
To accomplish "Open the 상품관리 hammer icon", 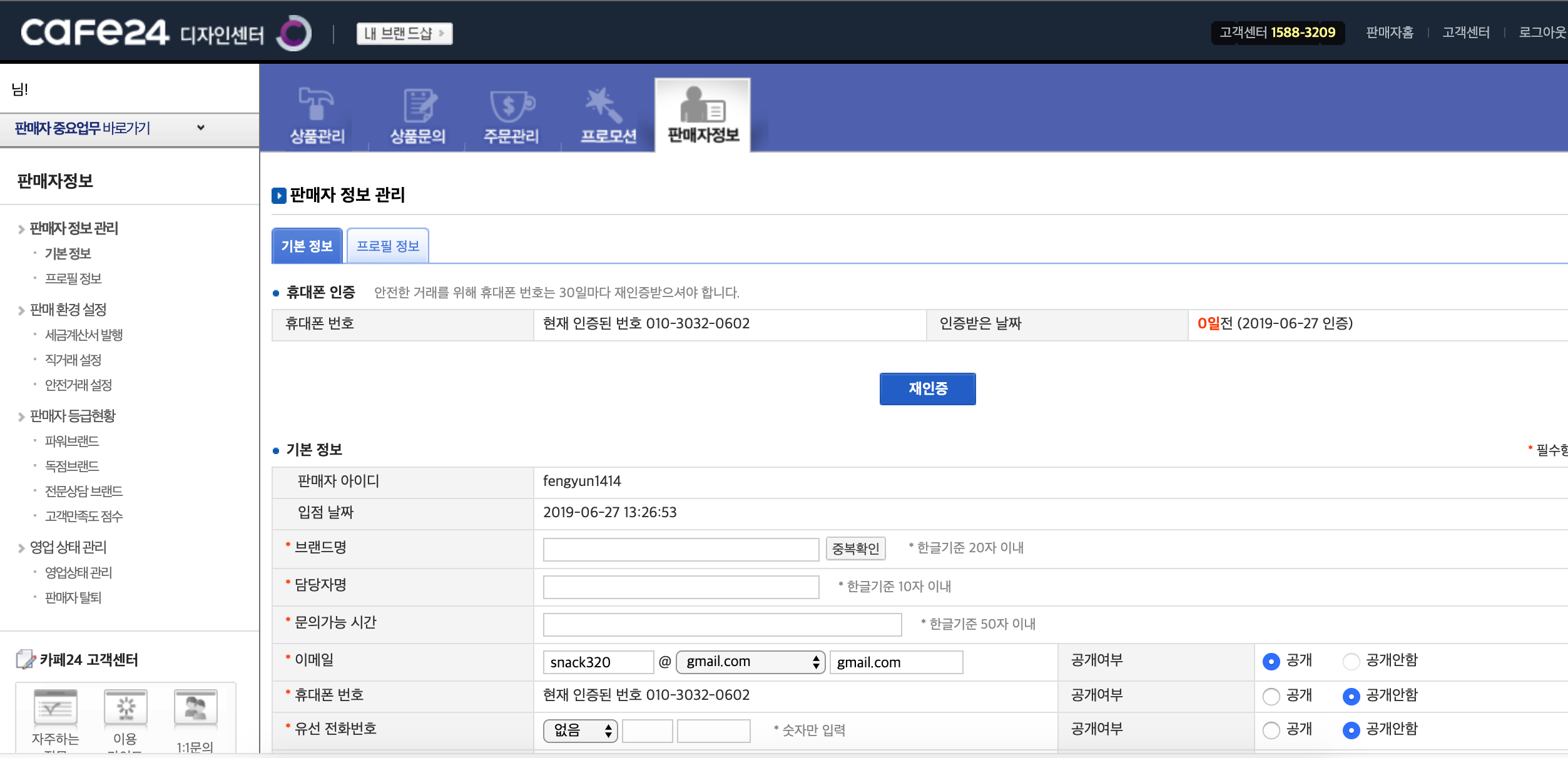I will pyautogui.click(x=316, y=104).
